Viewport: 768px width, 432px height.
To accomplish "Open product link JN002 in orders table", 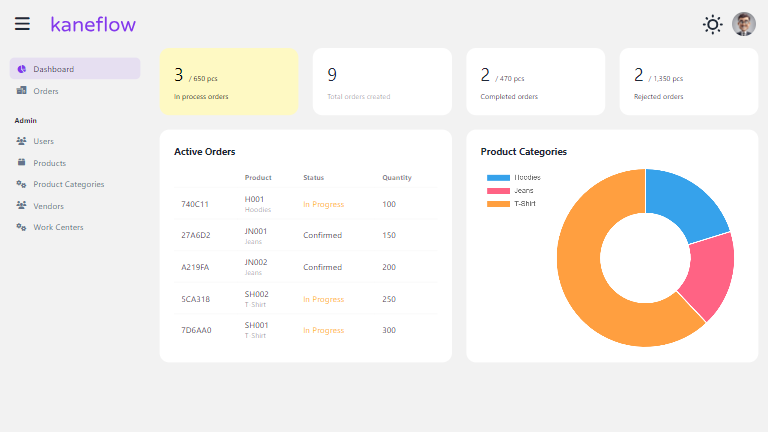I will pos(256,262).
